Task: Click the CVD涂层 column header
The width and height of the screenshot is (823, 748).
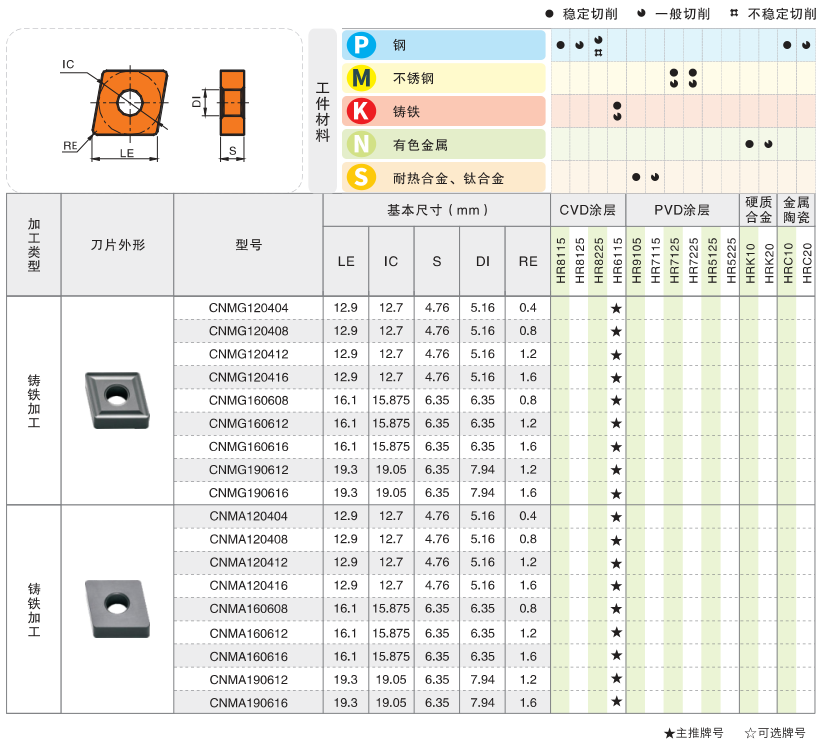Action: point(587,210)
